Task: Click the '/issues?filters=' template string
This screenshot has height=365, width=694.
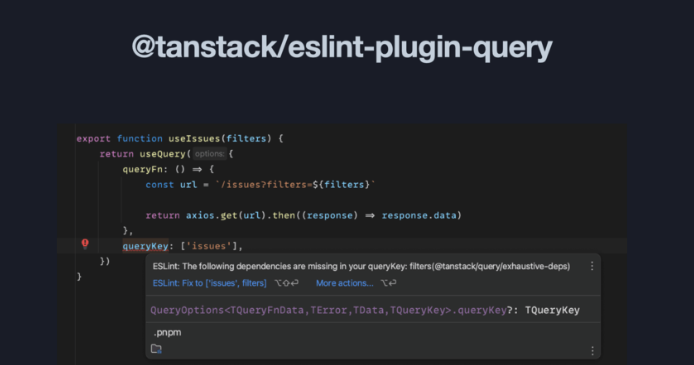Action: tap(295, 184)
